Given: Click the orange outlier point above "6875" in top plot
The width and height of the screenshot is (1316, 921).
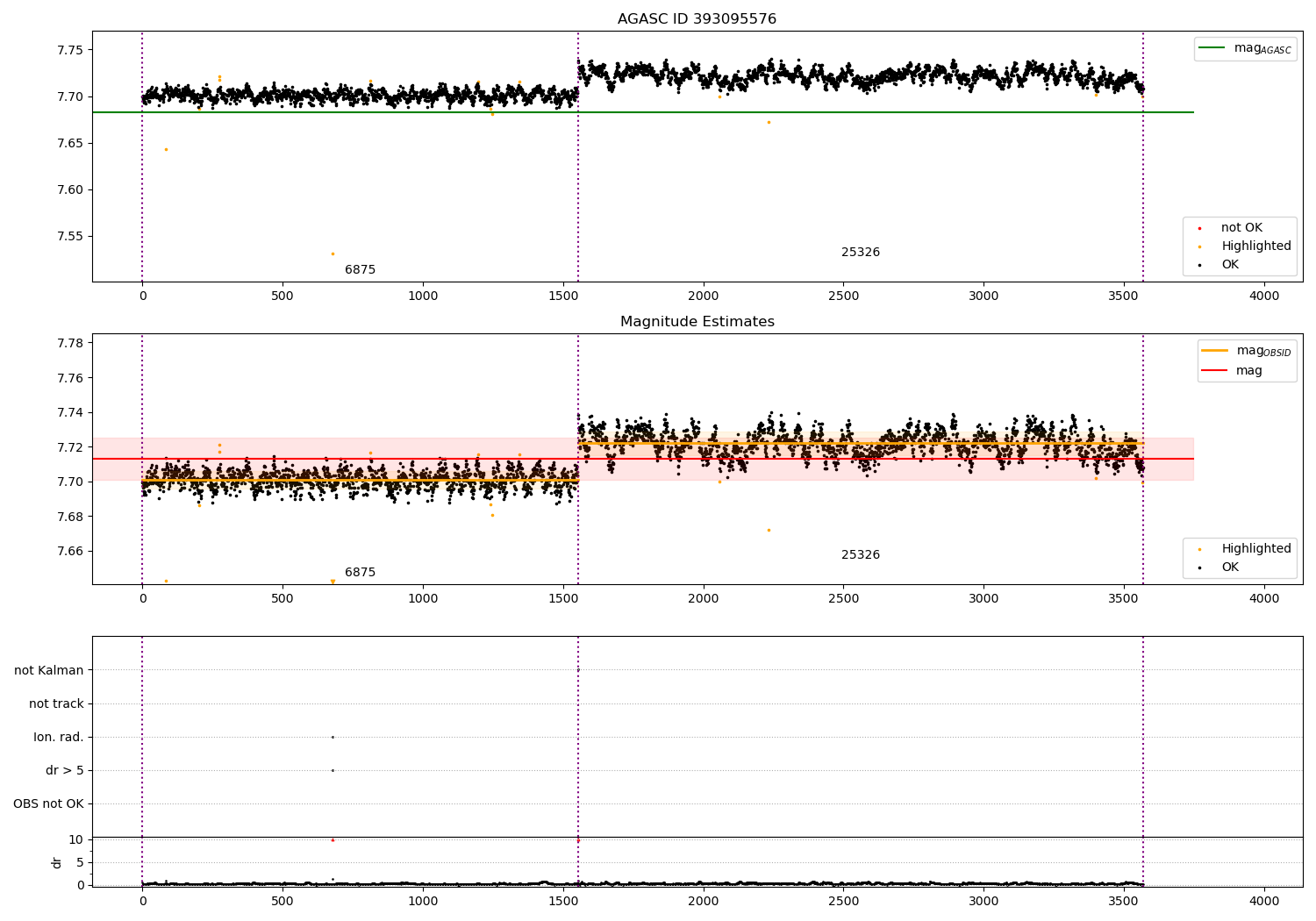Looking at the screenshot, I should pos(333,253).
